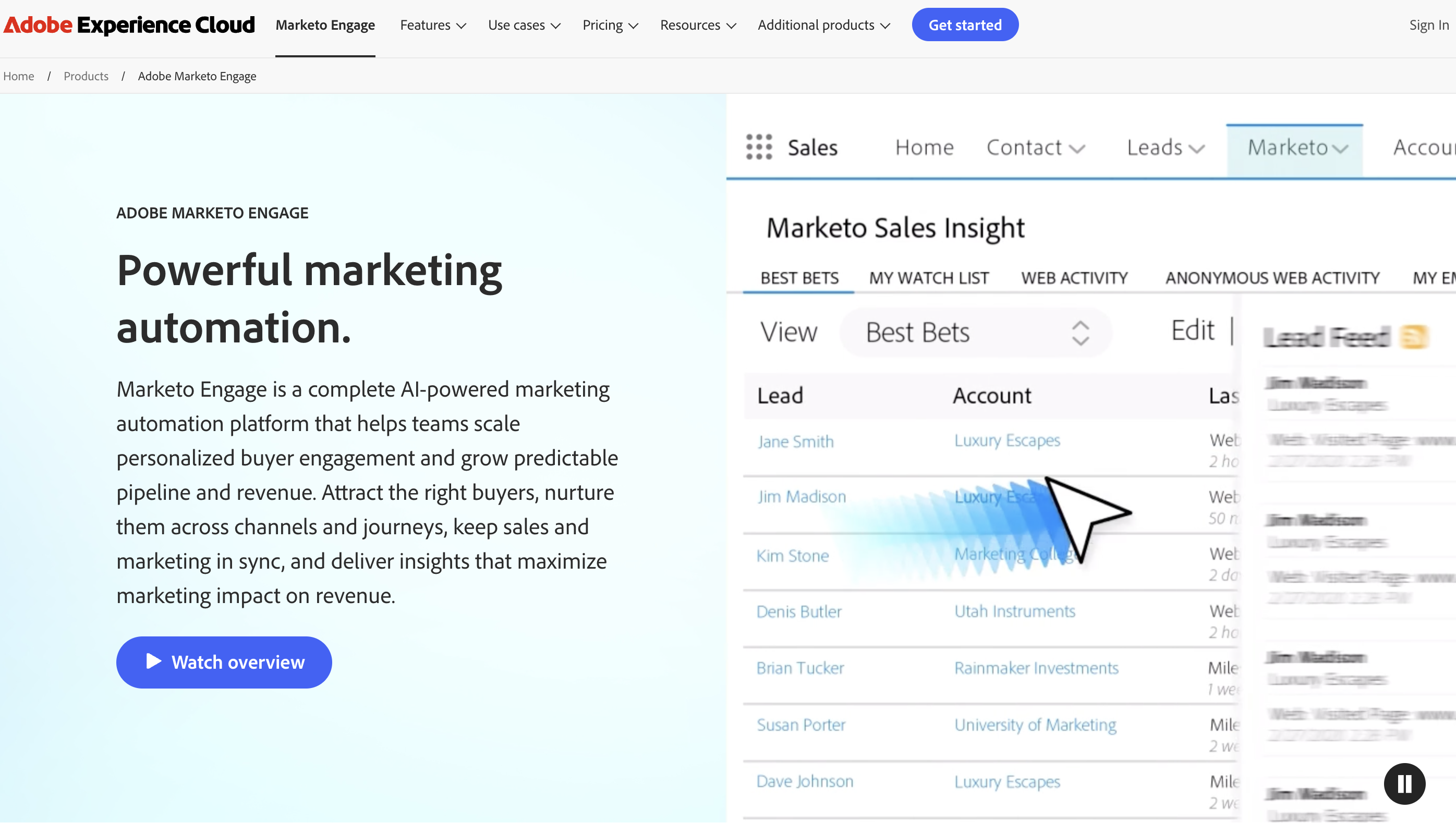Expand the Contact menu in Sales bar

1036,148
